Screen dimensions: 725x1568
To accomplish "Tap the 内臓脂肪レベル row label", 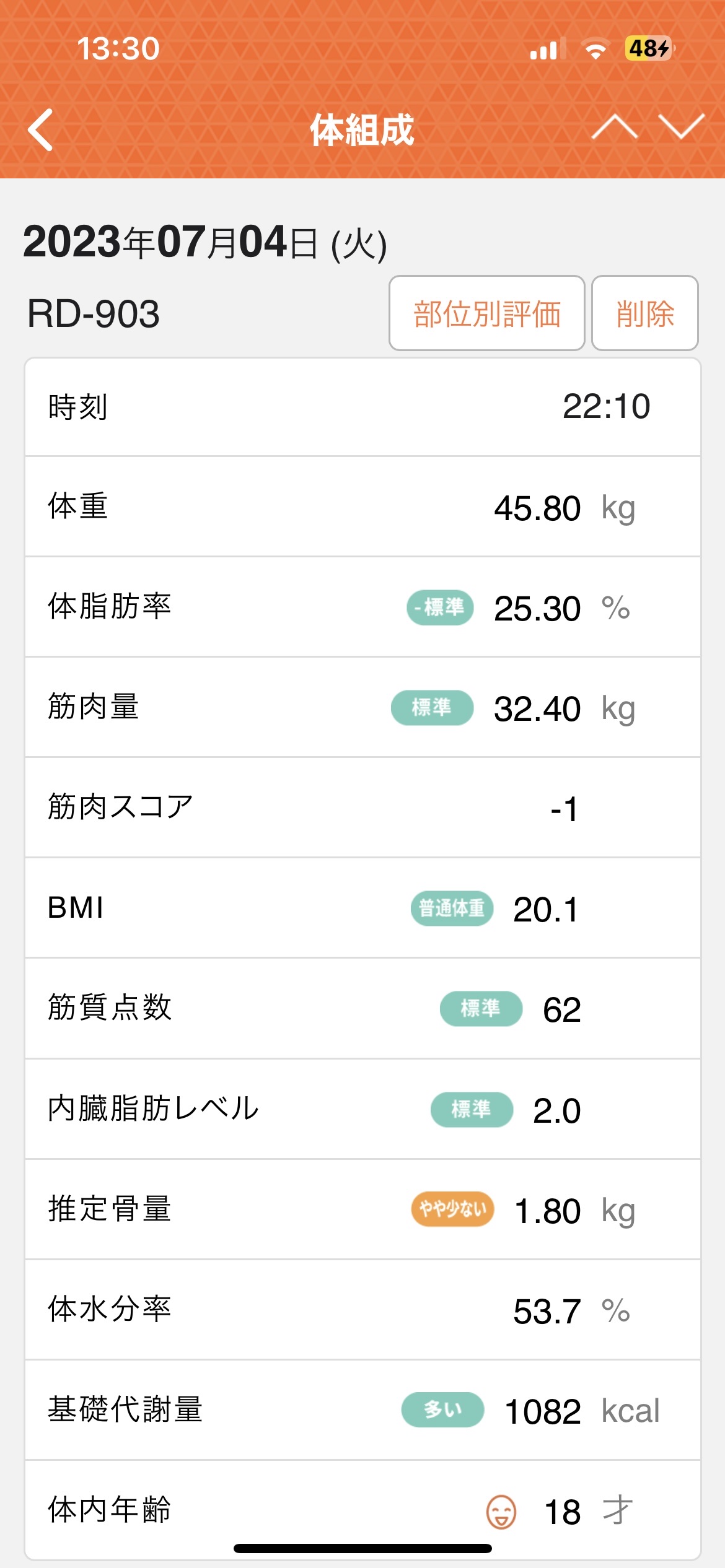I will (153, 1108).
